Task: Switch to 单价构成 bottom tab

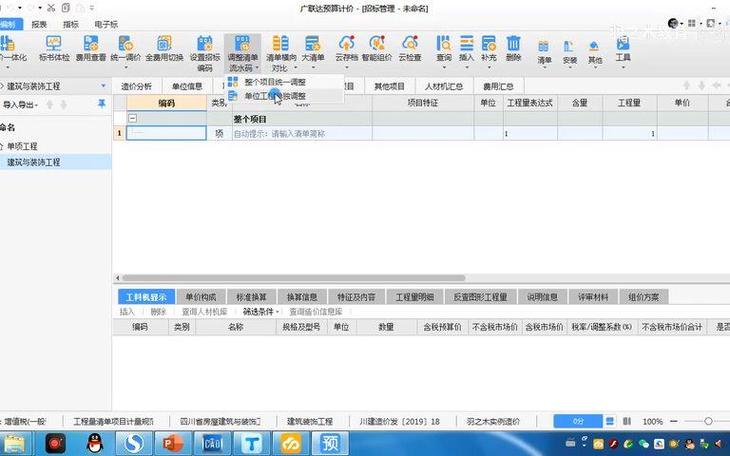Action: [201, 297]
